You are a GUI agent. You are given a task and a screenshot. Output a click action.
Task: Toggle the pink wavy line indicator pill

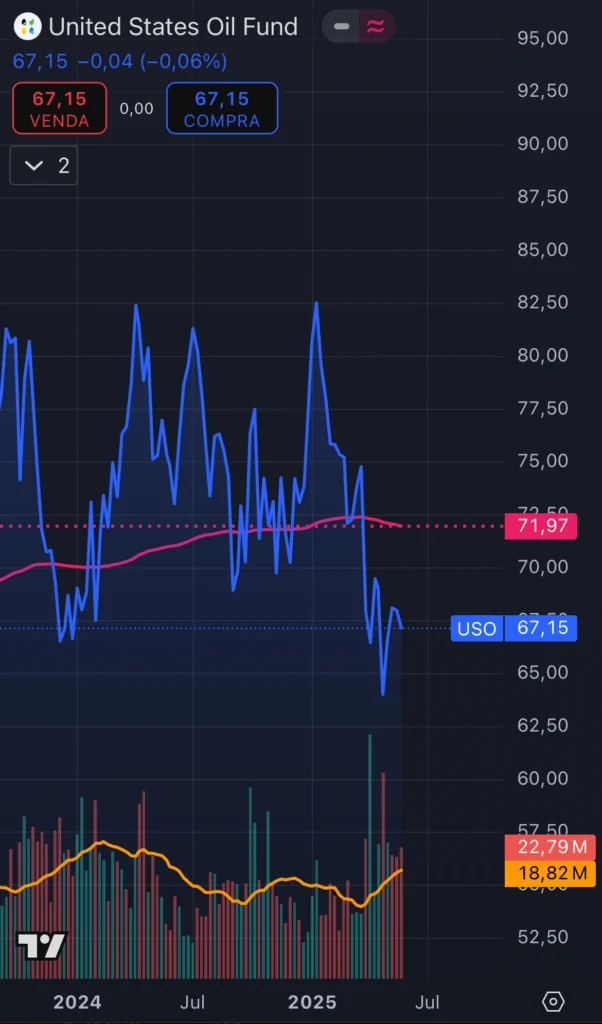coord(375,27)
